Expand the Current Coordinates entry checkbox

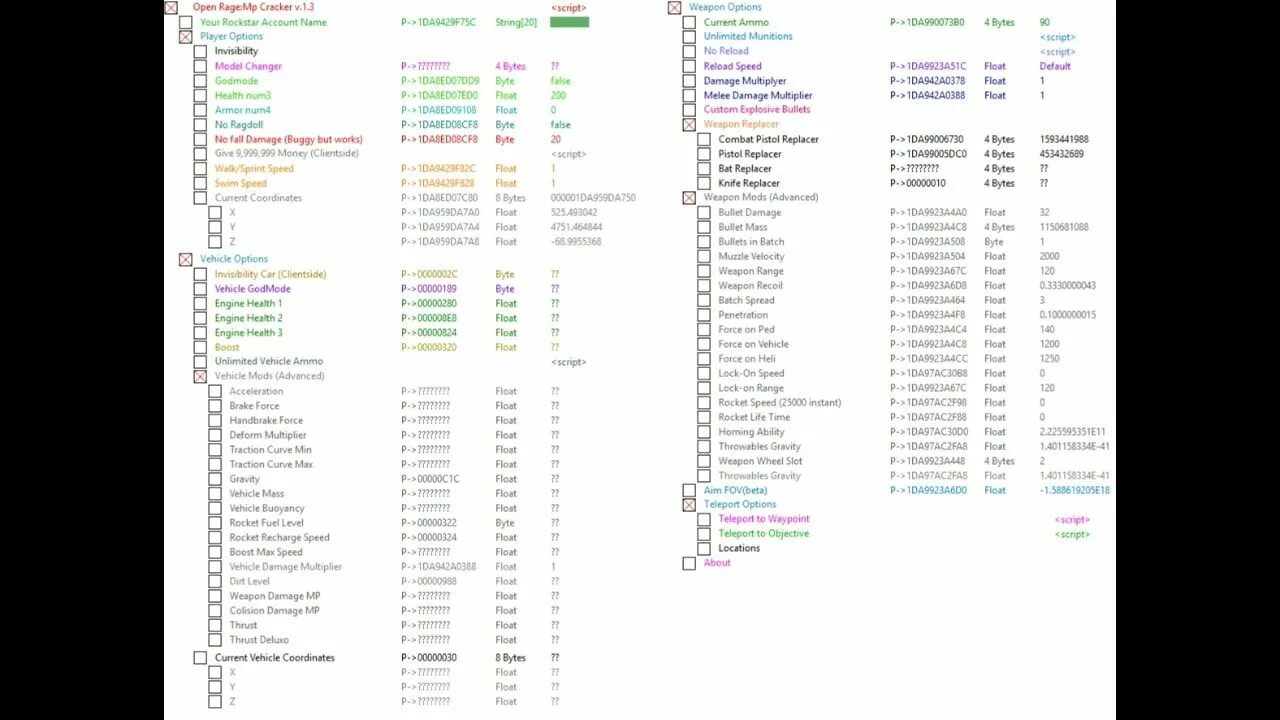click(x=201, y=198)
